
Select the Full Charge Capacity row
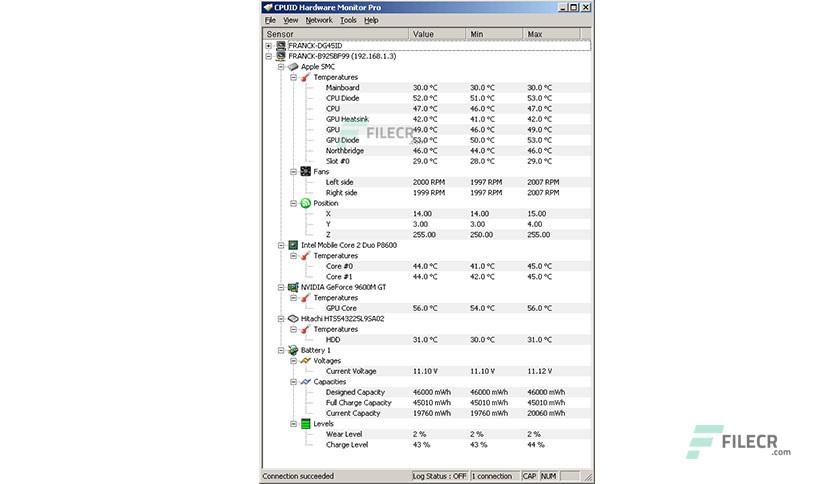(x=427, y=402)
